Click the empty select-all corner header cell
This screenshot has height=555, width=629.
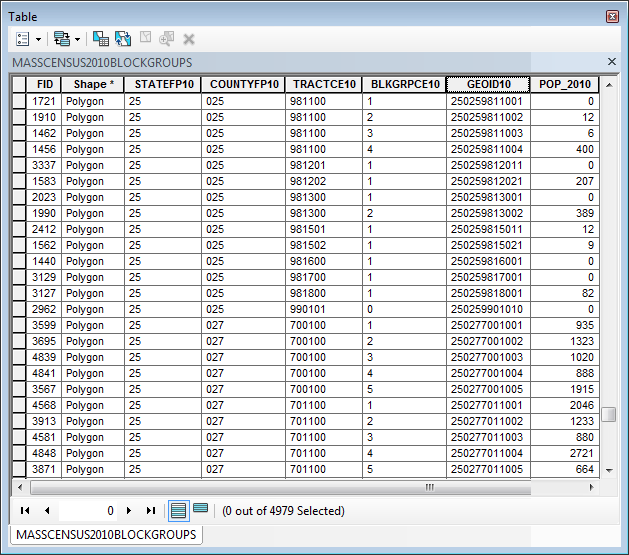19,84
